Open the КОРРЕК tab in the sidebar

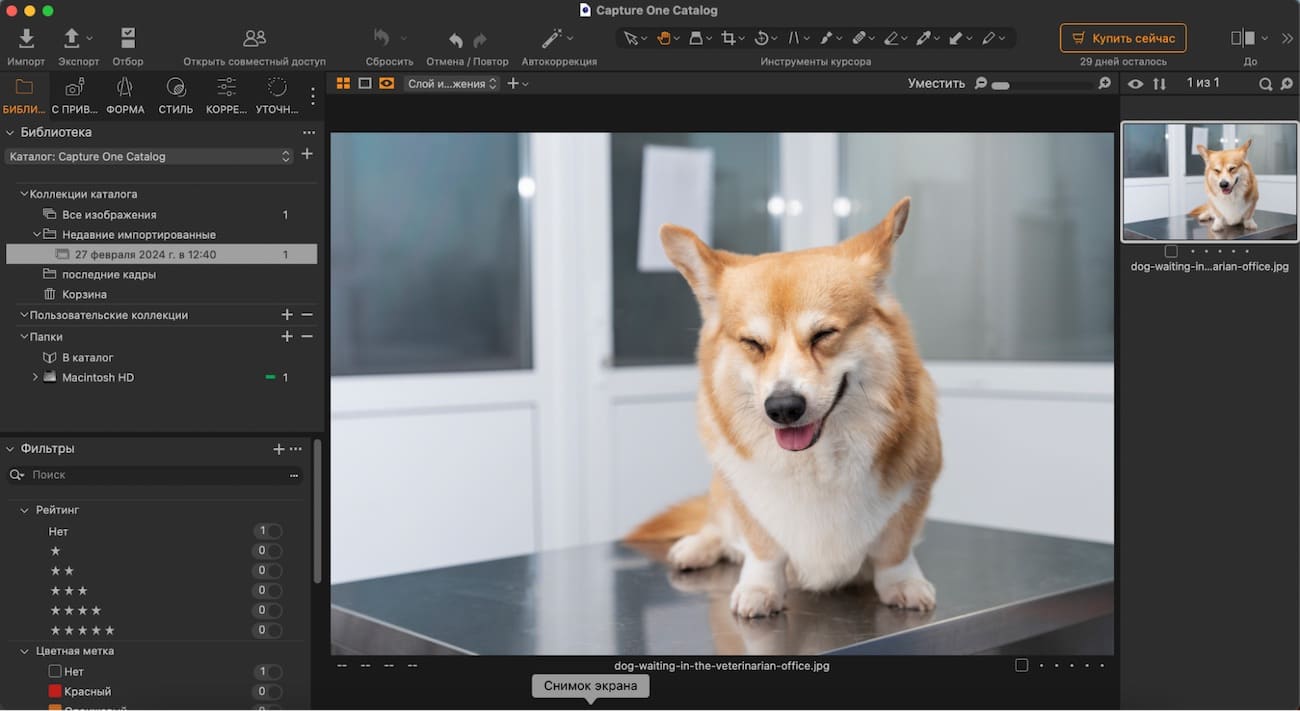pos(226,95)
